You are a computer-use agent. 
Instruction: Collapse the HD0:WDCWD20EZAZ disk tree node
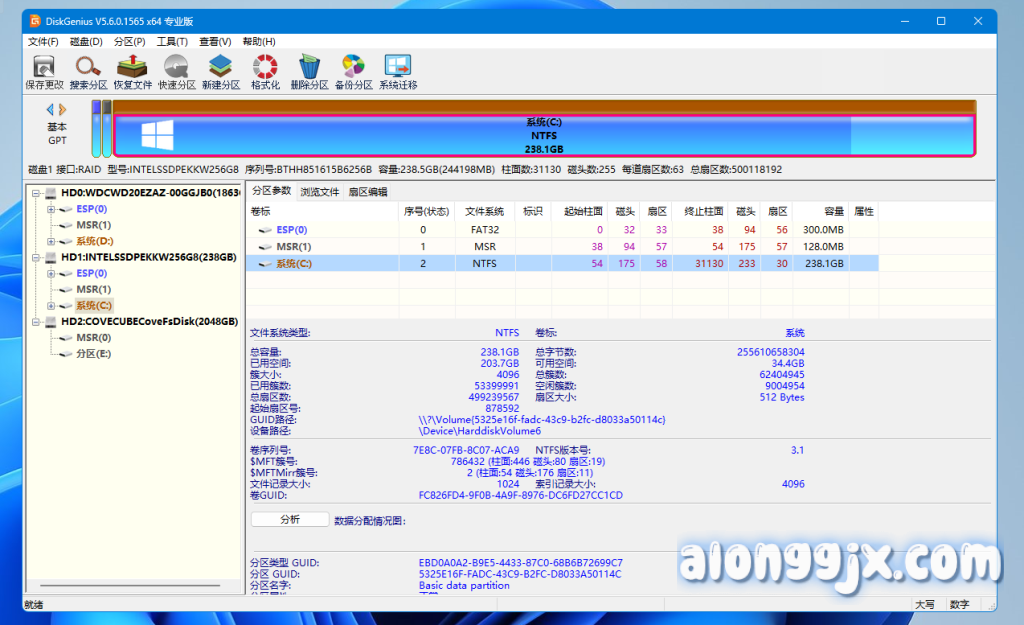pos(37,193)
